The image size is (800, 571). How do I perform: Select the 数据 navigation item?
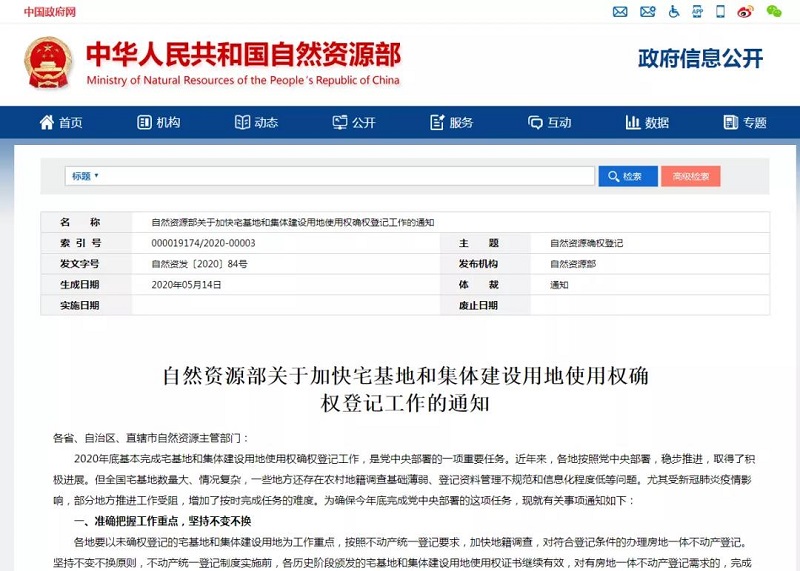coord(647,122)
